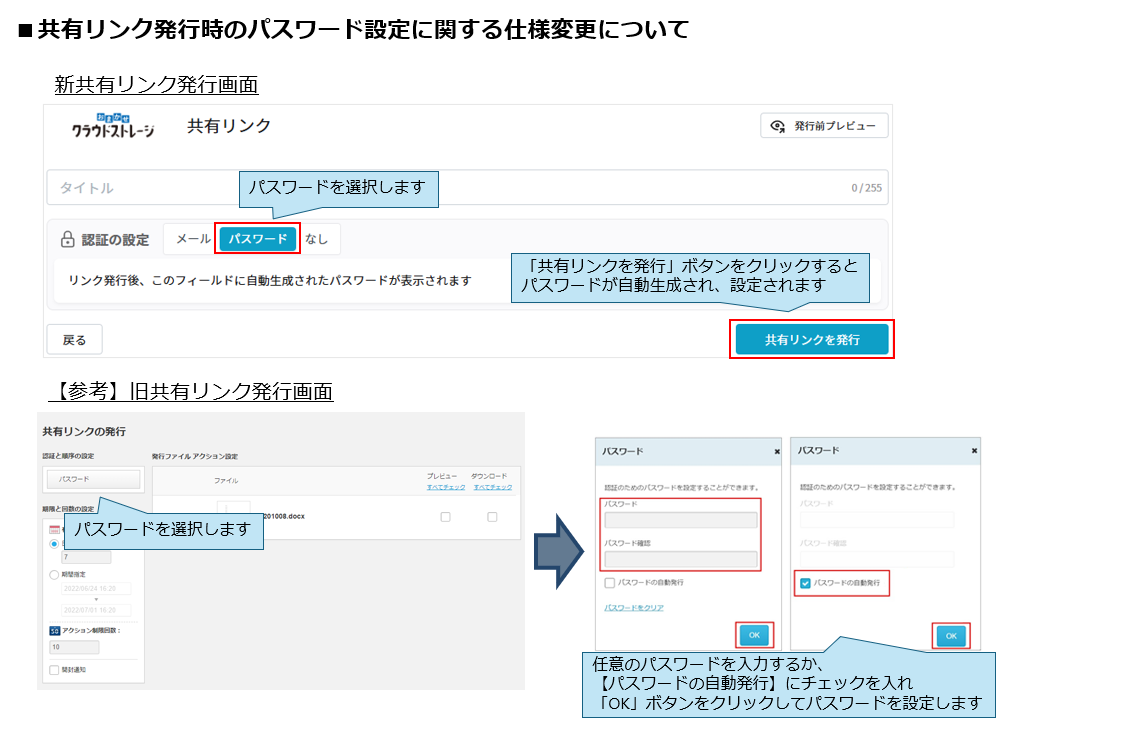The width and height of the screenshot is (1122, 735).
Task: Close the left パスワード dialog
Action: [777, 452]
